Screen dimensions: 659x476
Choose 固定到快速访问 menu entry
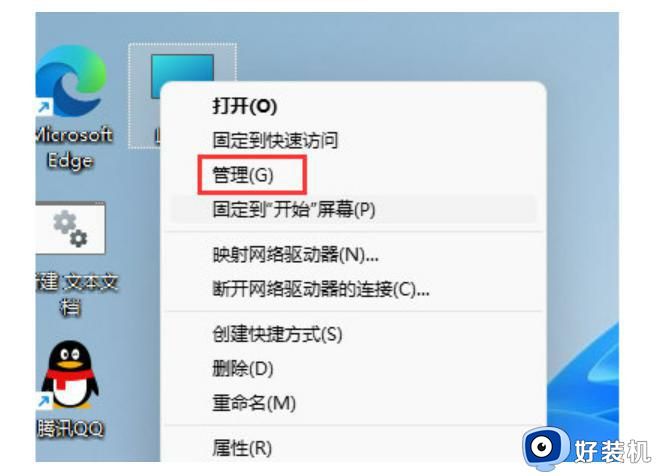click(275, 140)
